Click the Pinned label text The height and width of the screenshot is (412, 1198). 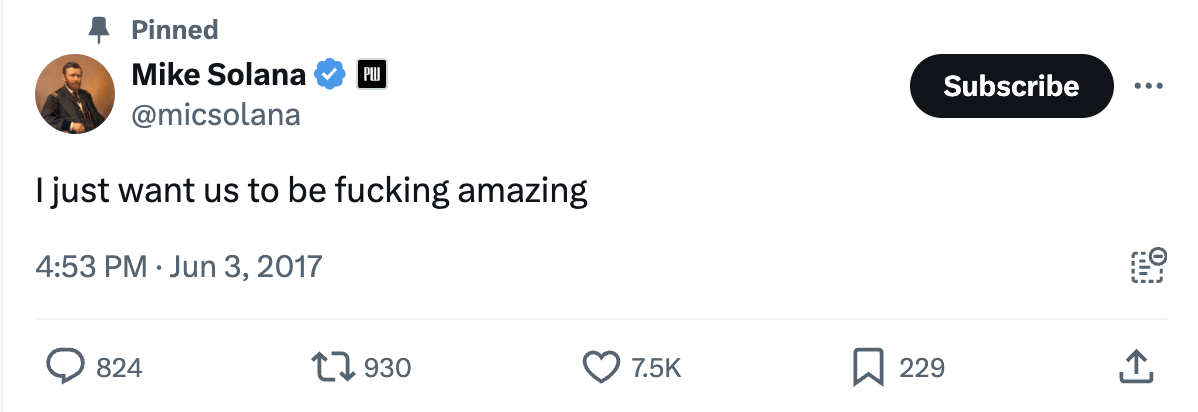[175, 30]
